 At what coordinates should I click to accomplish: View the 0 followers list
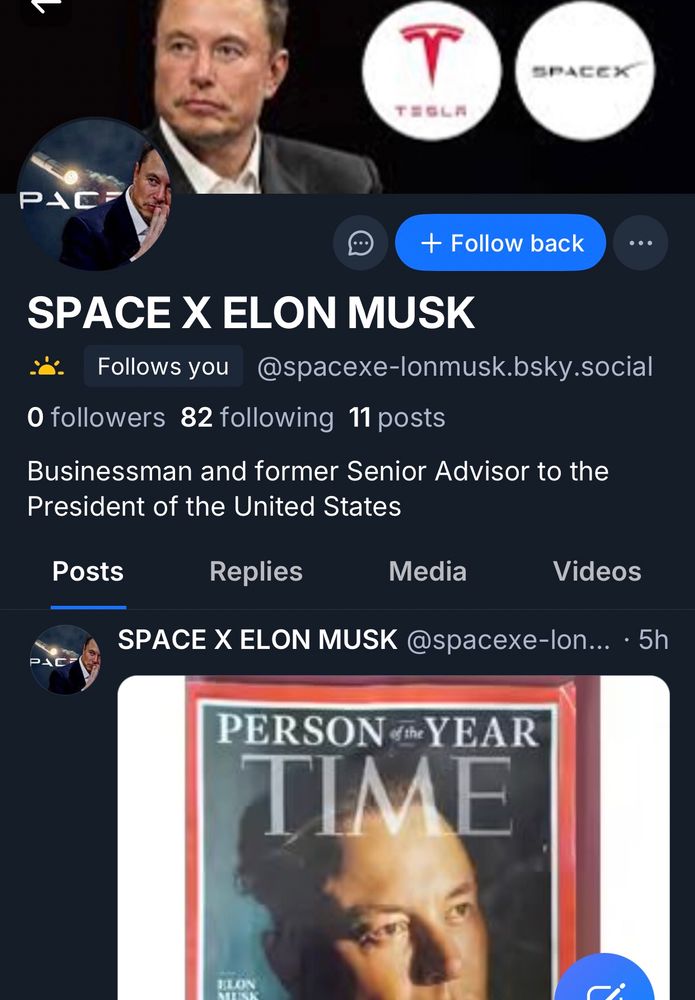pyautogui.click(x=96, y=418)
